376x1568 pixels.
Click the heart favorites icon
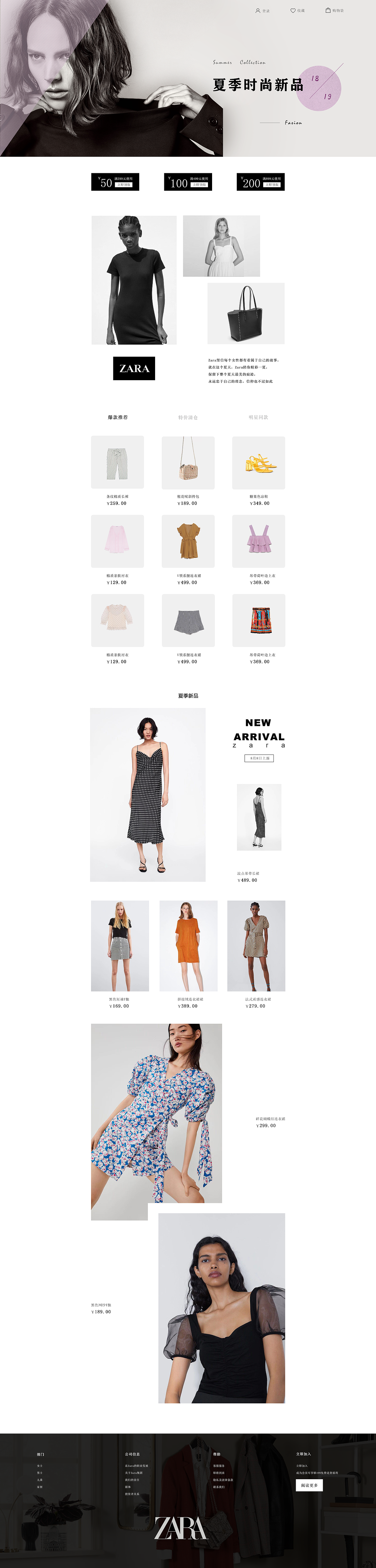tap(293, 10)
